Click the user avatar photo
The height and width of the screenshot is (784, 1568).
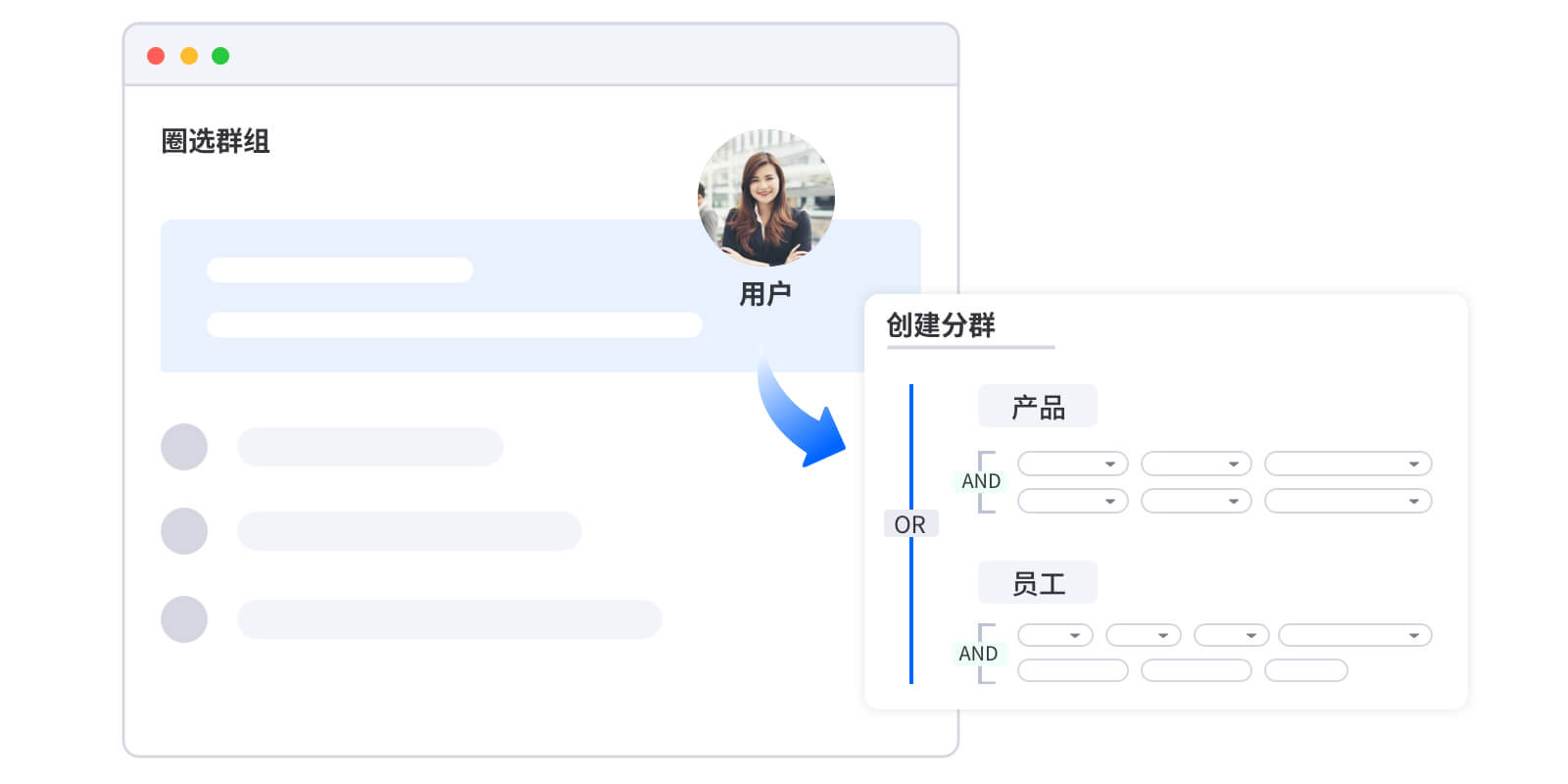(765, 197)
